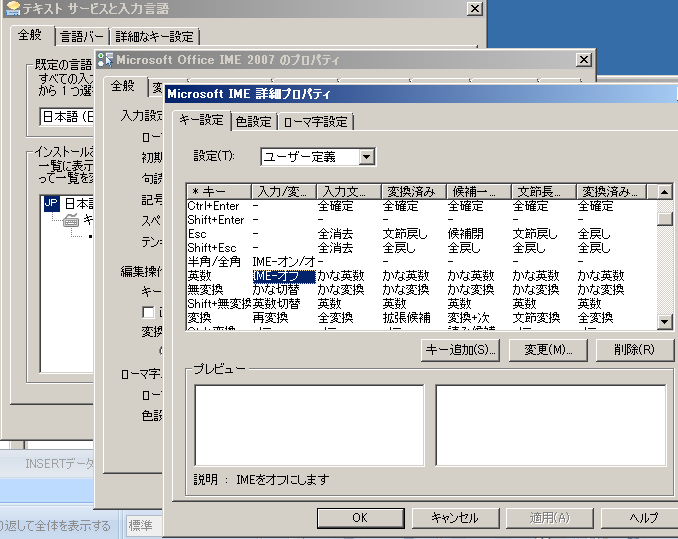Click 全消去 in the Shift+Esc row
This screenshot has height=539, width=678.
click(x=335, y=248)
